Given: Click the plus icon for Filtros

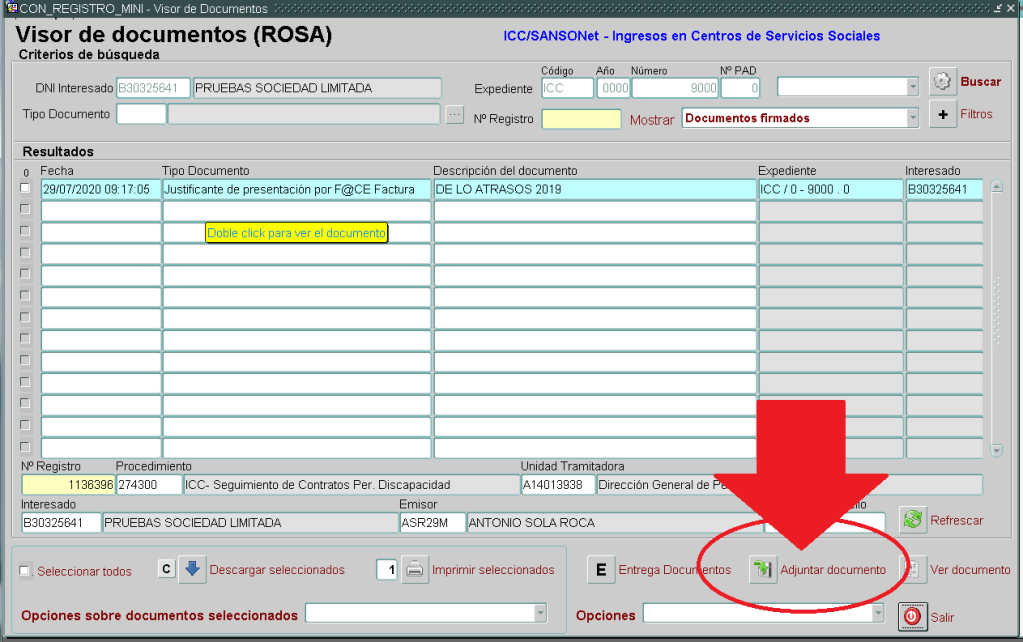Looking at the screenshot, I should (943, 114).
